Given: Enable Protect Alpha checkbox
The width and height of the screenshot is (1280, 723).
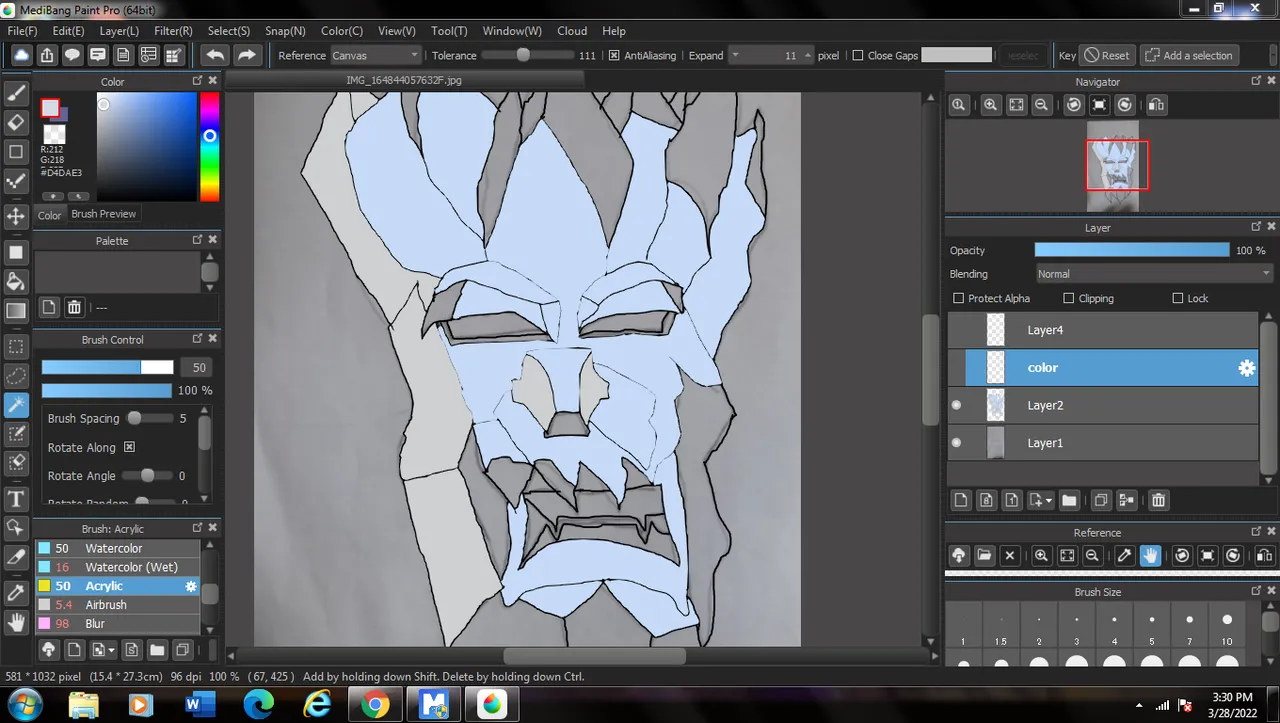Looking at the screenshot, I should pyautogui.click(x=959, y=298).
